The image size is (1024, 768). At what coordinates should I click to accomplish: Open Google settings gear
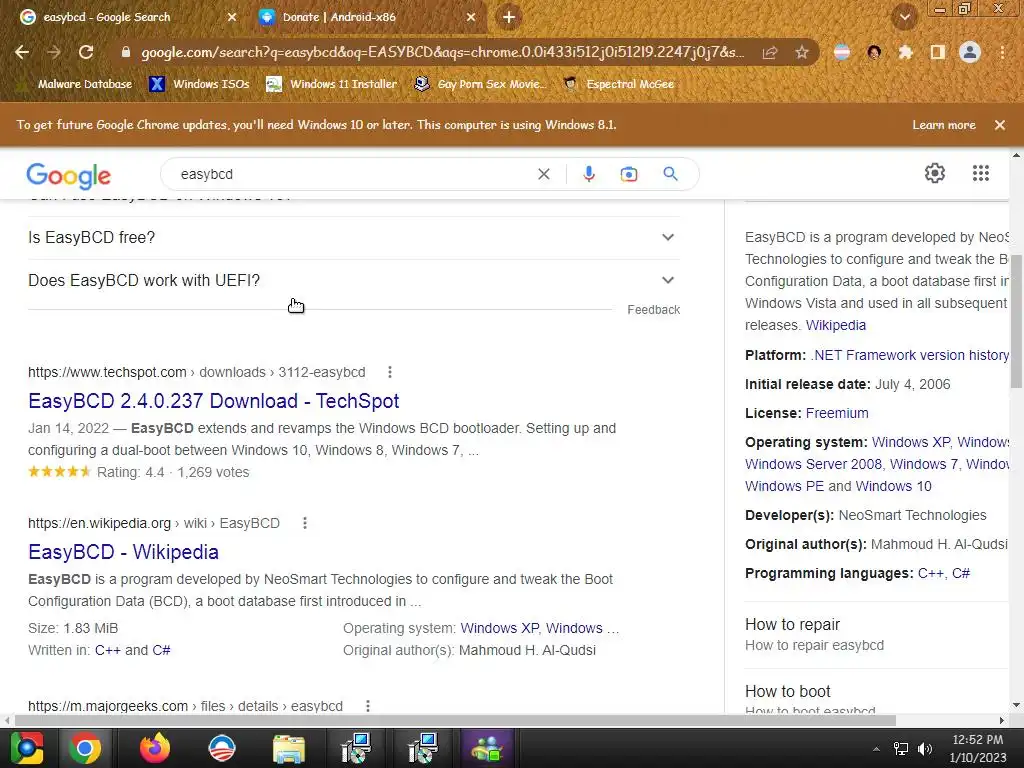pyautogui.click(x=935, y=173)
